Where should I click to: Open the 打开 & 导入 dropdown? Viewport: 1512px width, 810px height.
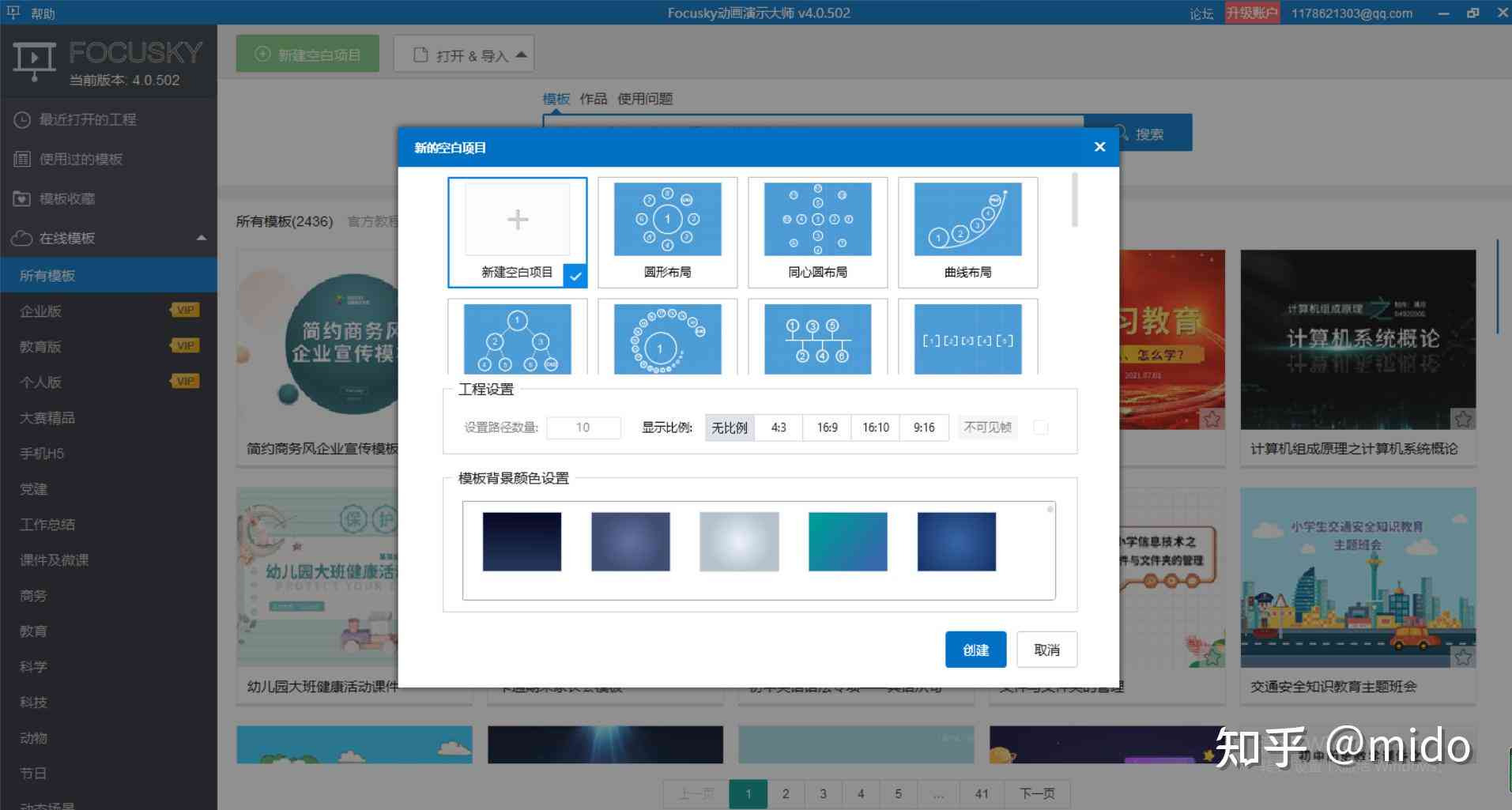pyautogui.click(x=464, y=55)
